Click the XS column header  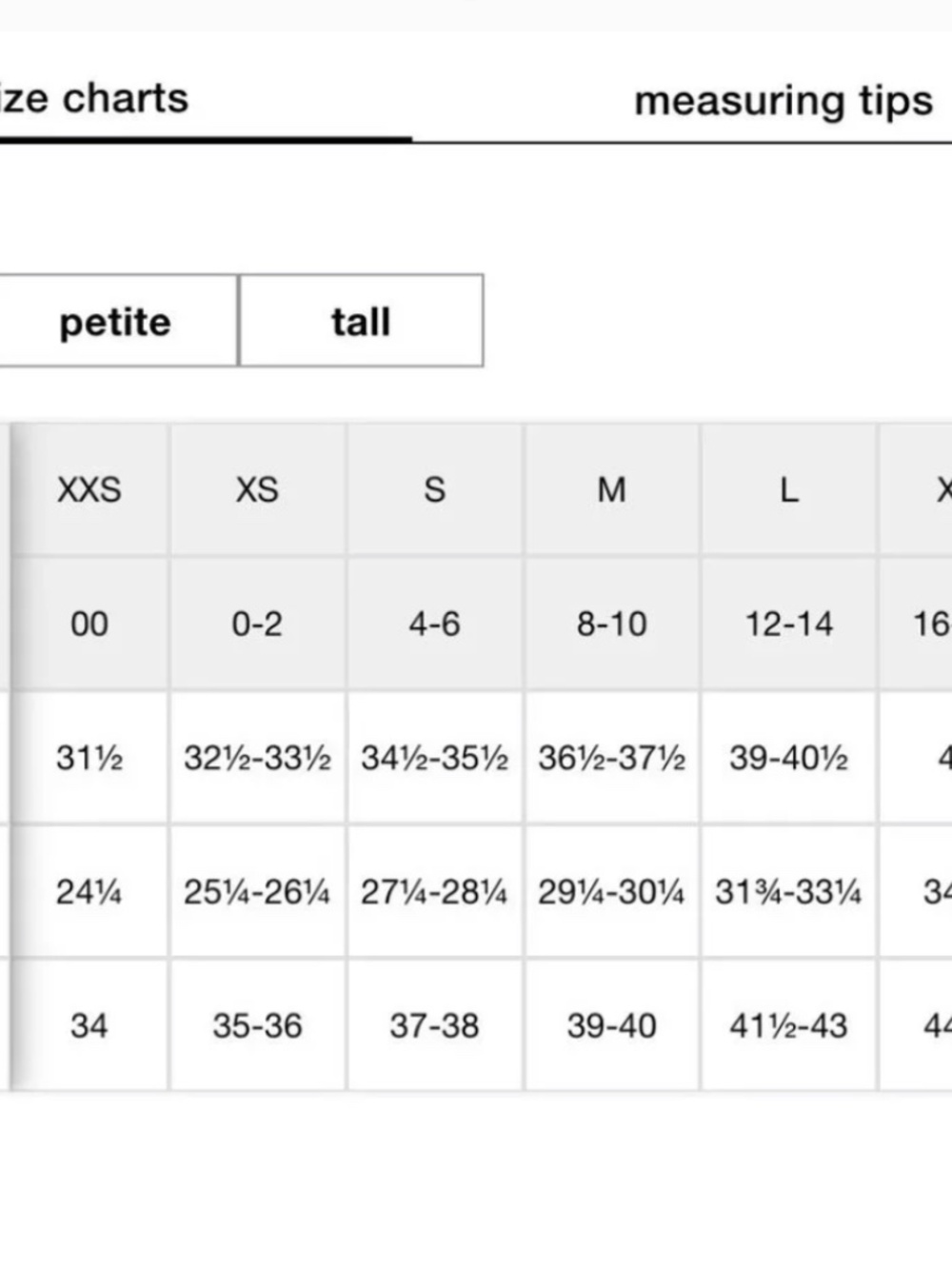[257, 489]
